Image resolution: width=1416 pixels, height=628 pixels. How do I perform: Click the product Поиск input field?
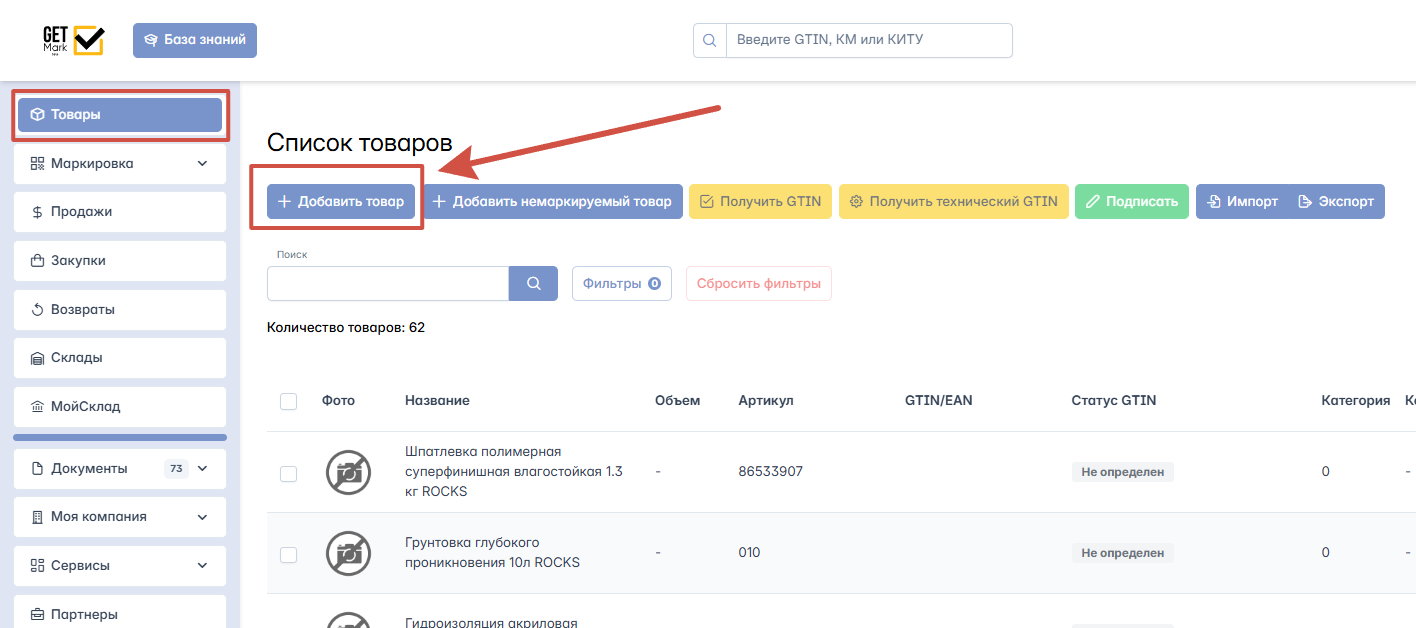pos(388,283)
